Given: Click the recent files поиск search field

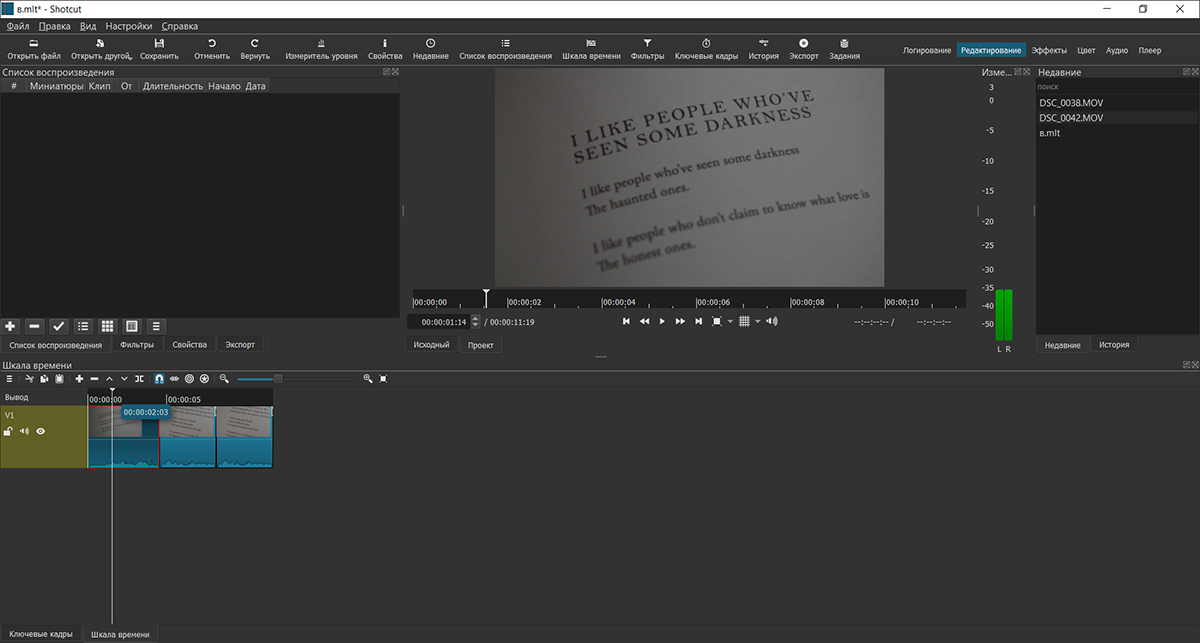Looking at the screenshot, I should click(1117, 87).
